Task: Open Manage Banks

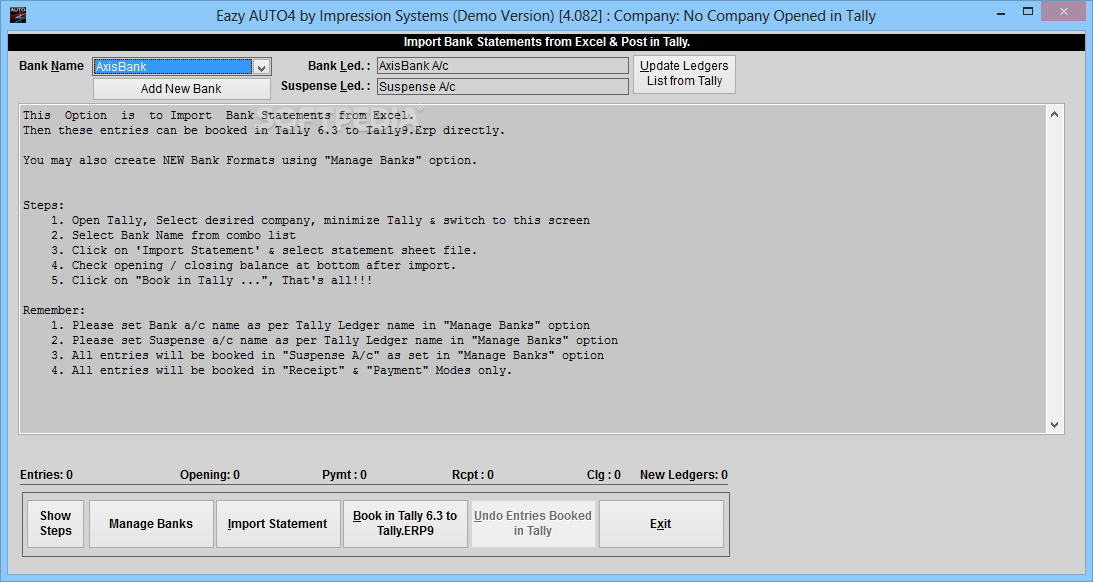Action: [x=151, y=523]
